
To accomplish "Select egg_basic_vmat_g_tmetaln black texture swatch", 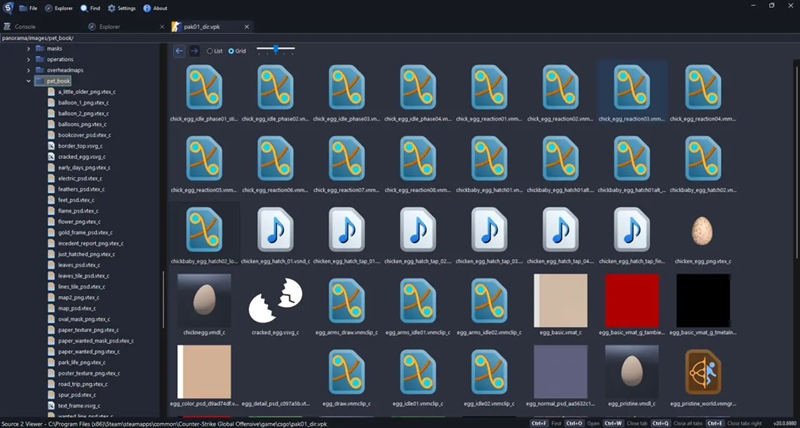I will (703, 300).
